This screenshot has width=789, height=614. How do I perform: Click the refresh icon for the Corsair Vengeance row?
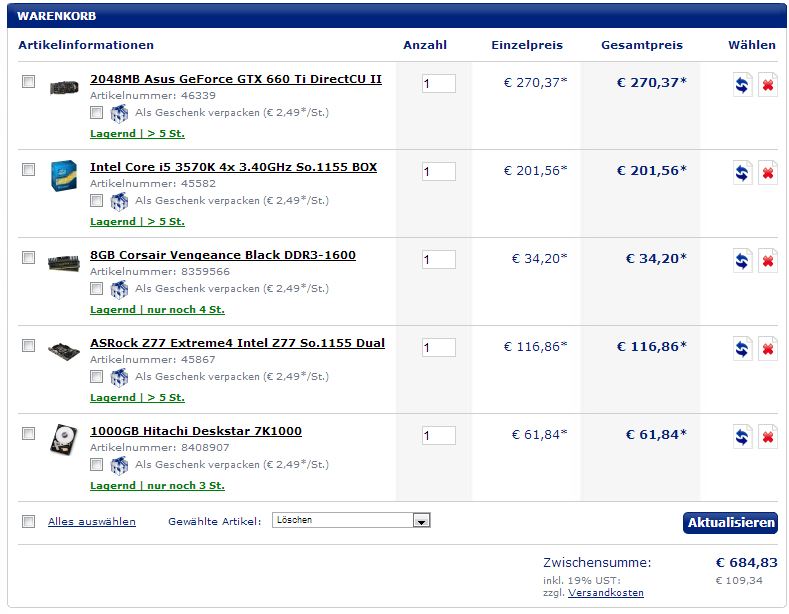point(742,261)
